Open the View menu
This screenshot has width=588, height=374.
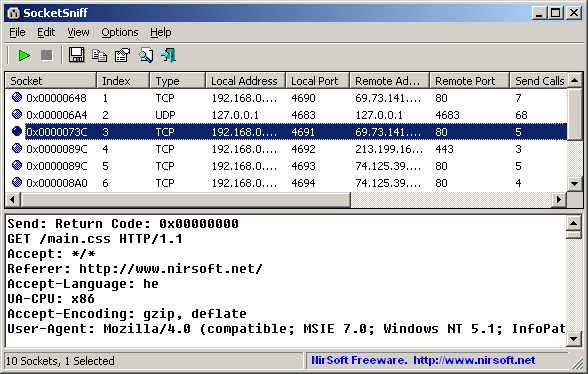[x=78, y=33]
